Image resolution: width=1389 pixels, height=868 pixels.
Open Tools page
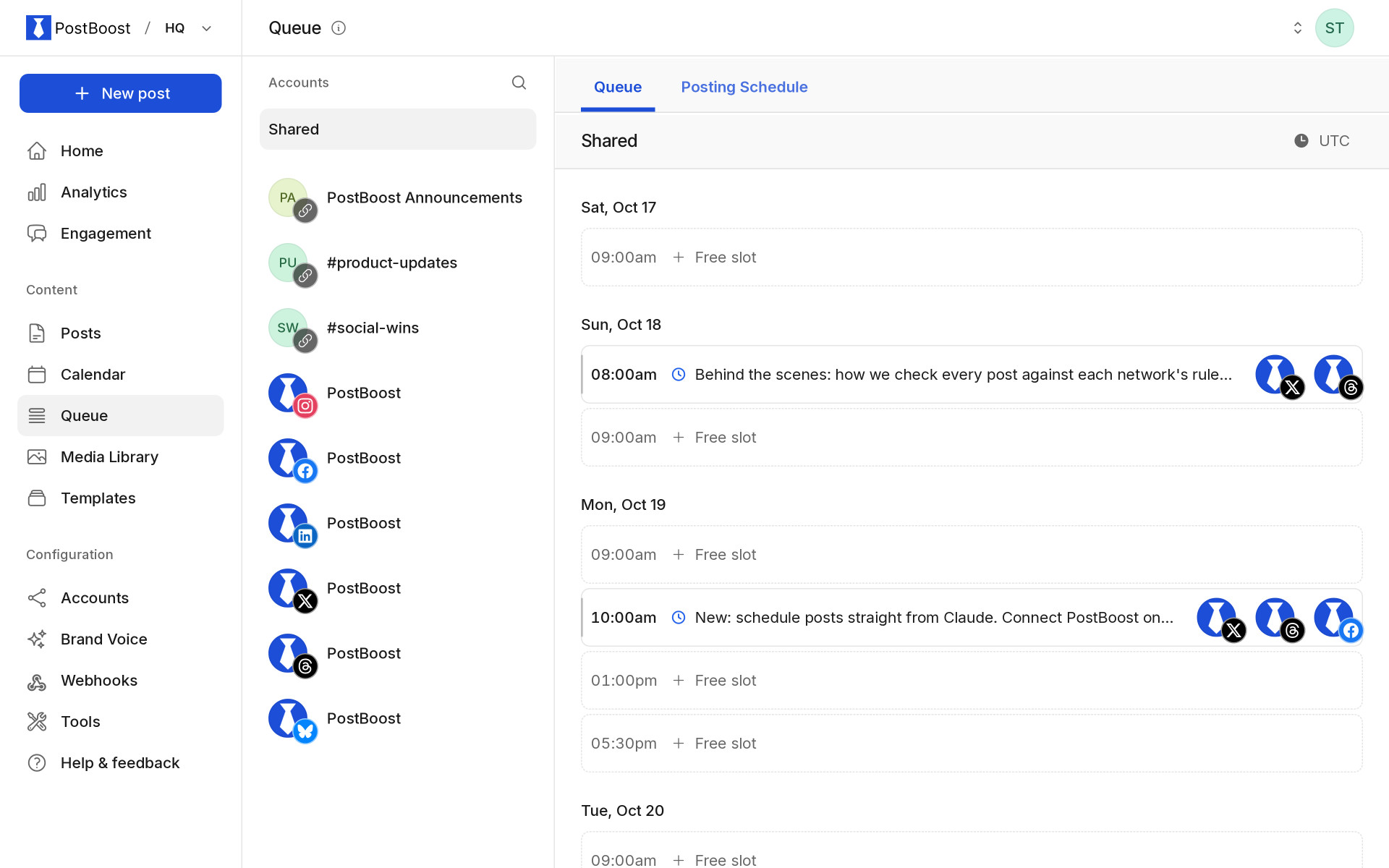[120, 721]
